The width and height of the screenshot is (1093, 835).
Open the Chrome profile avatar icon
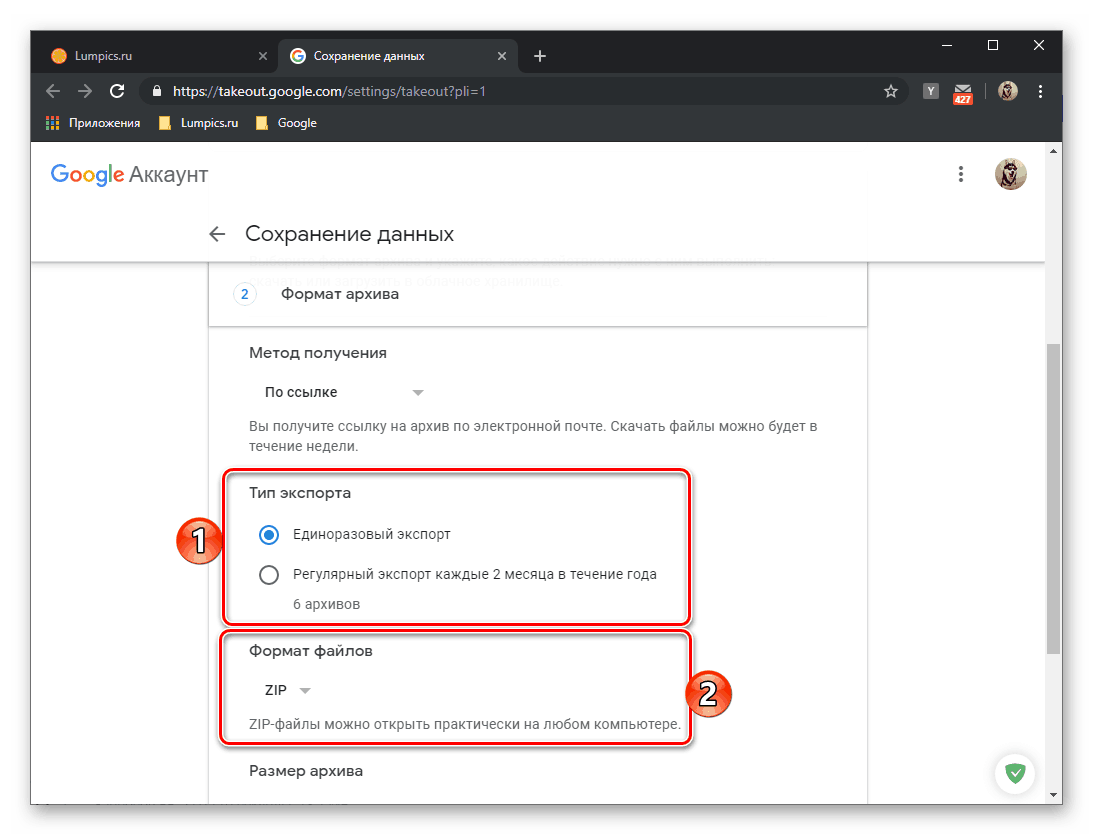pyautogui.click(x=1007, y=90)
